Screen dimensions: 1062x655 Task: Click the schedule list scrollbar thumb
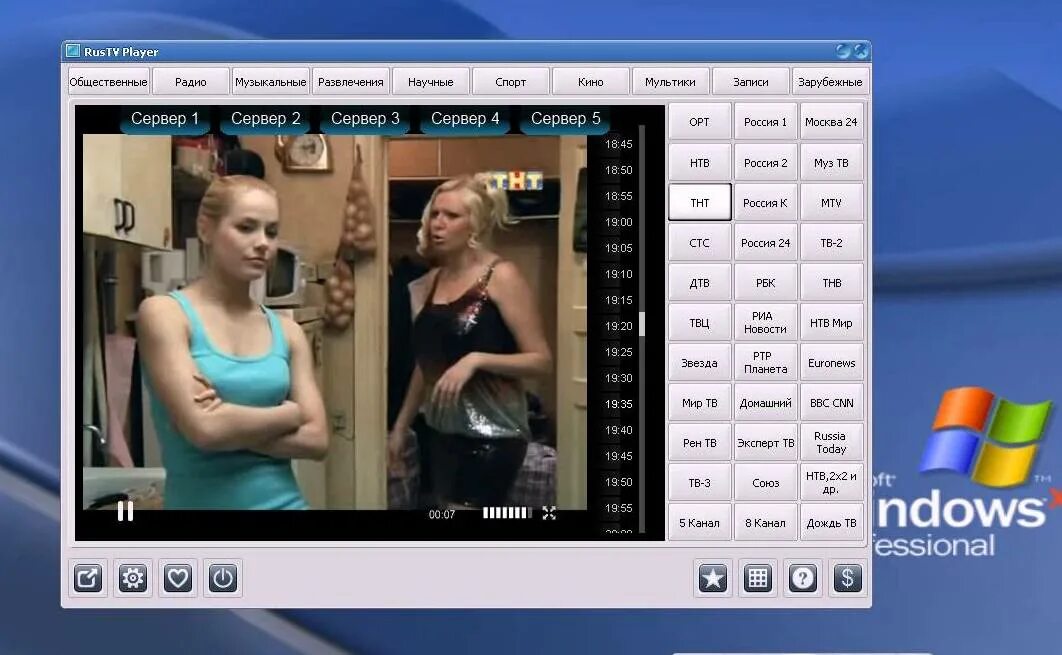641,324
